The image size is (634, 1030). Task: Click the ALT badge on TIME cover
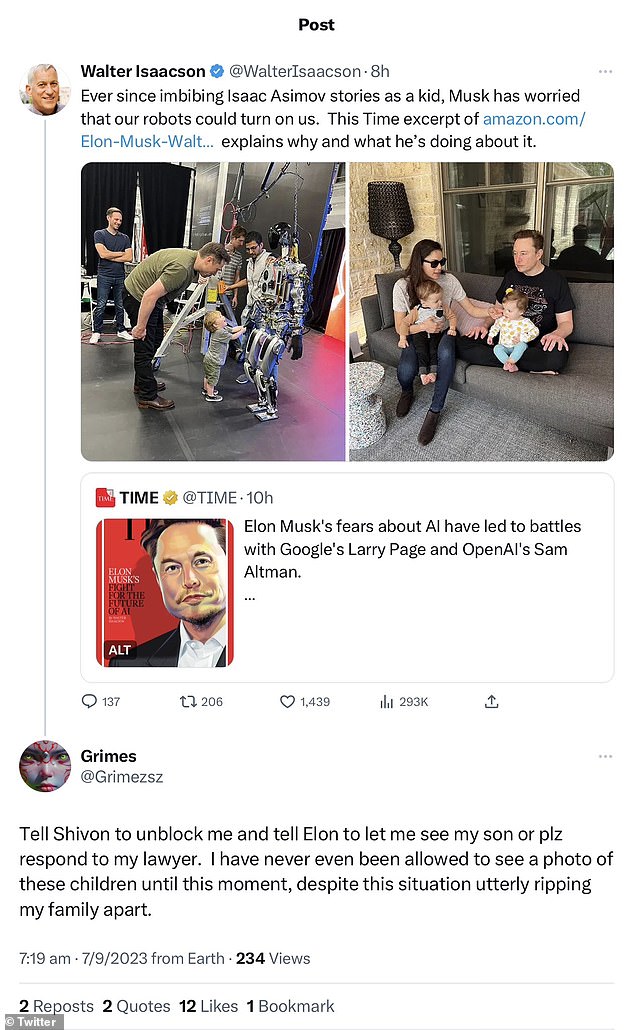[120, 650]
